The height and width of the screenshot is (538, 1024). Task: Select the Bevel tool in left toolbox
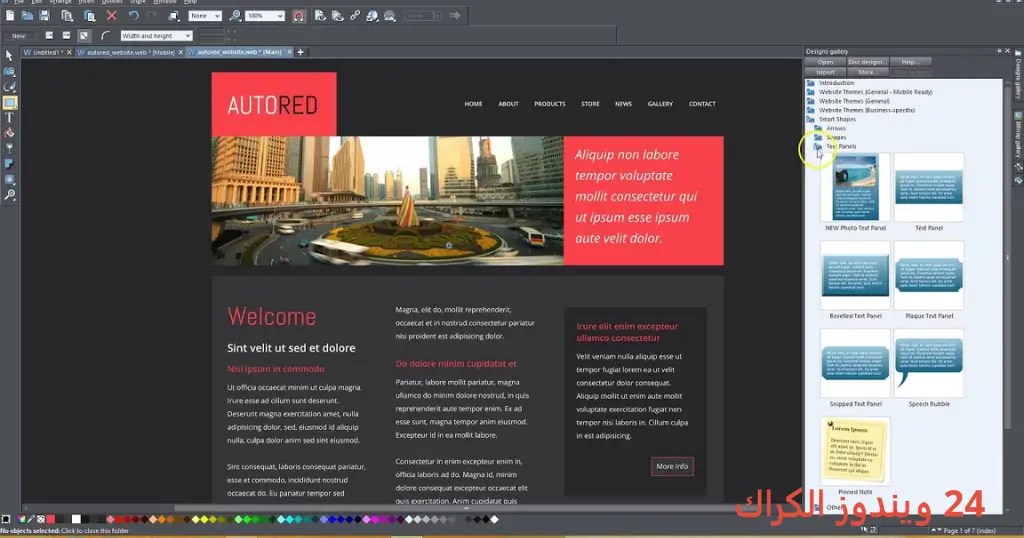[x=9, y=180]
